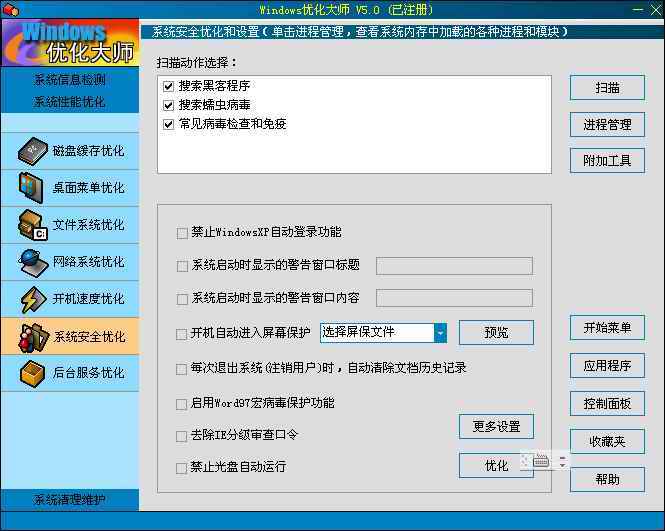
Task: Open 更多设置 button
Action: tap(496, 427)
